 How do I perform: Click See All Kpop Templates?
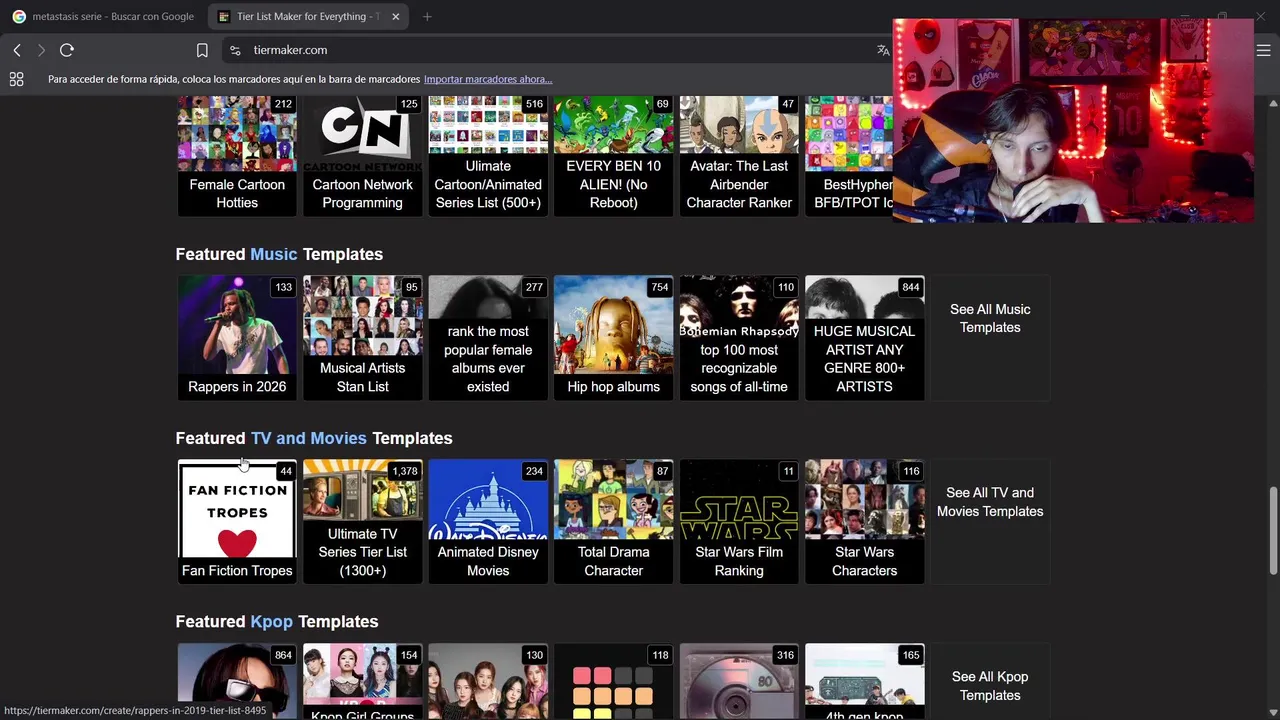point(990,686)
